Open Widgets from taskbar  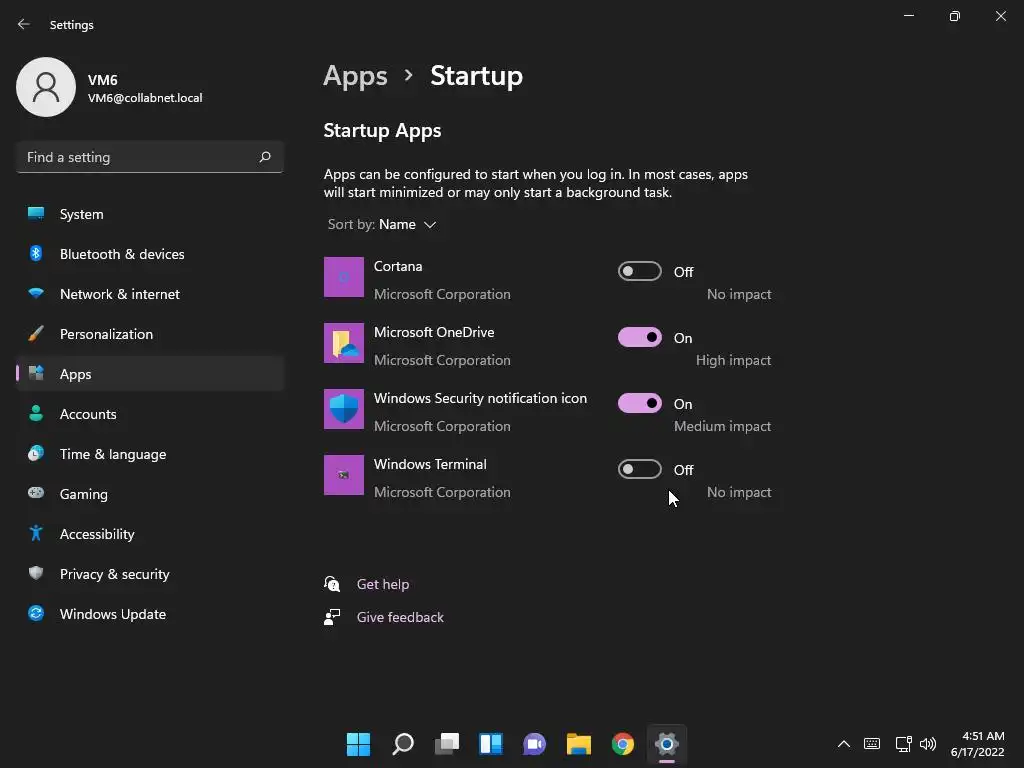491,744
